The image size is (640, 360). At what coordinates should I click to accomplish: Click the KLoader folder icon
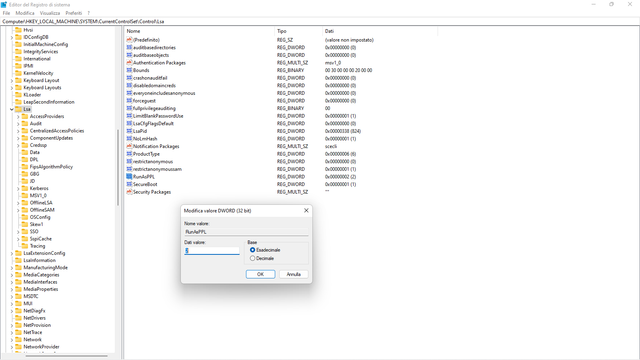[18, 95]
